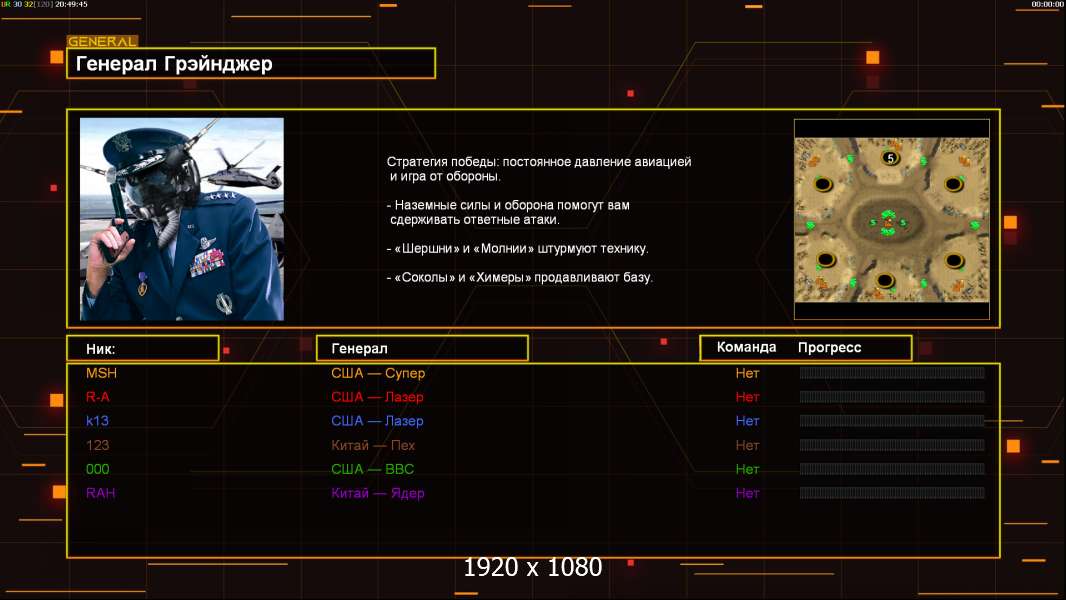This screenshot has height=600, width=1066.
Task: Click the GENERAL label tag
Action: pyautogui.click(x=102, y=41)
